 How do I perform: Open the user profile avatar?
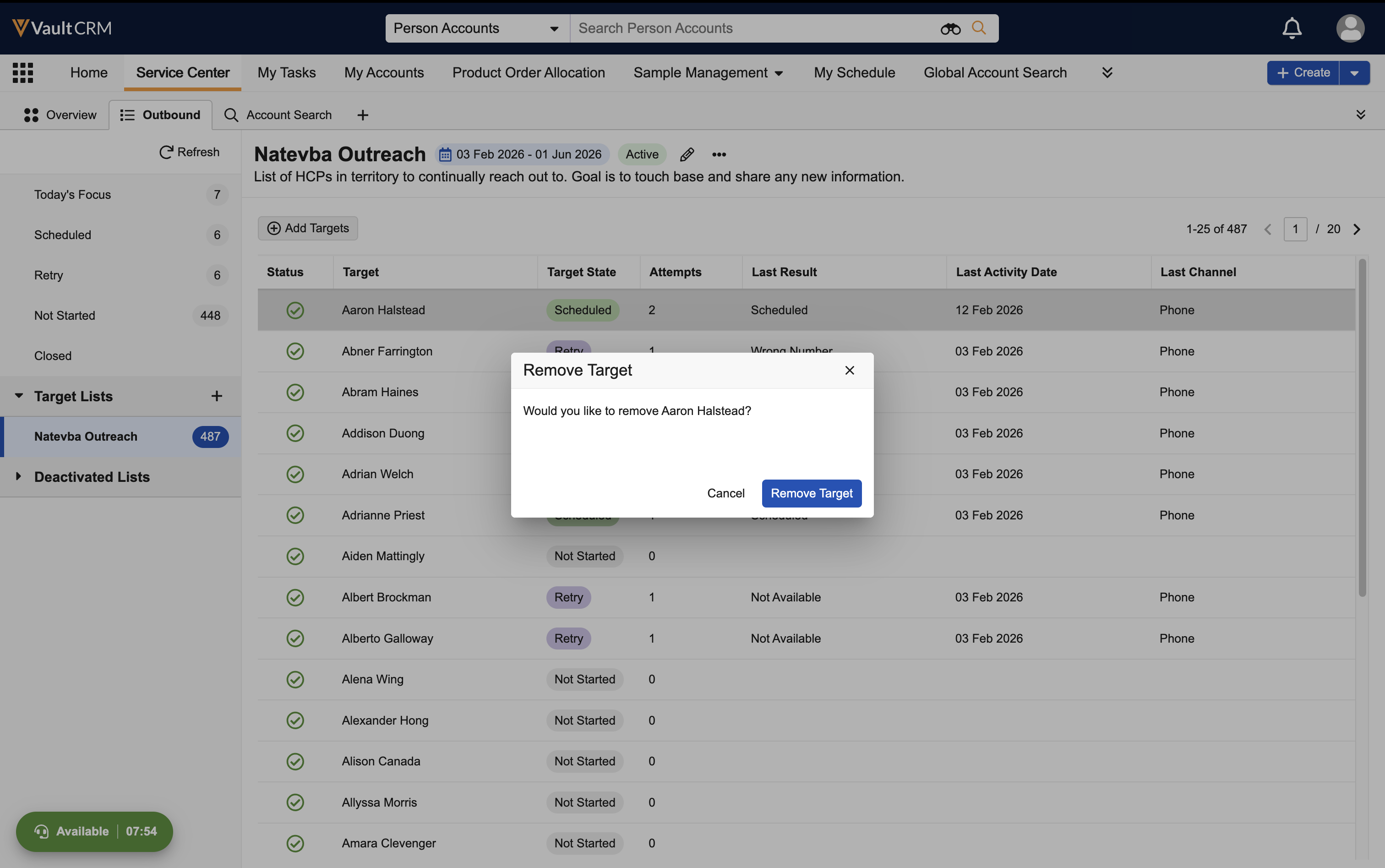point(1350,28)
